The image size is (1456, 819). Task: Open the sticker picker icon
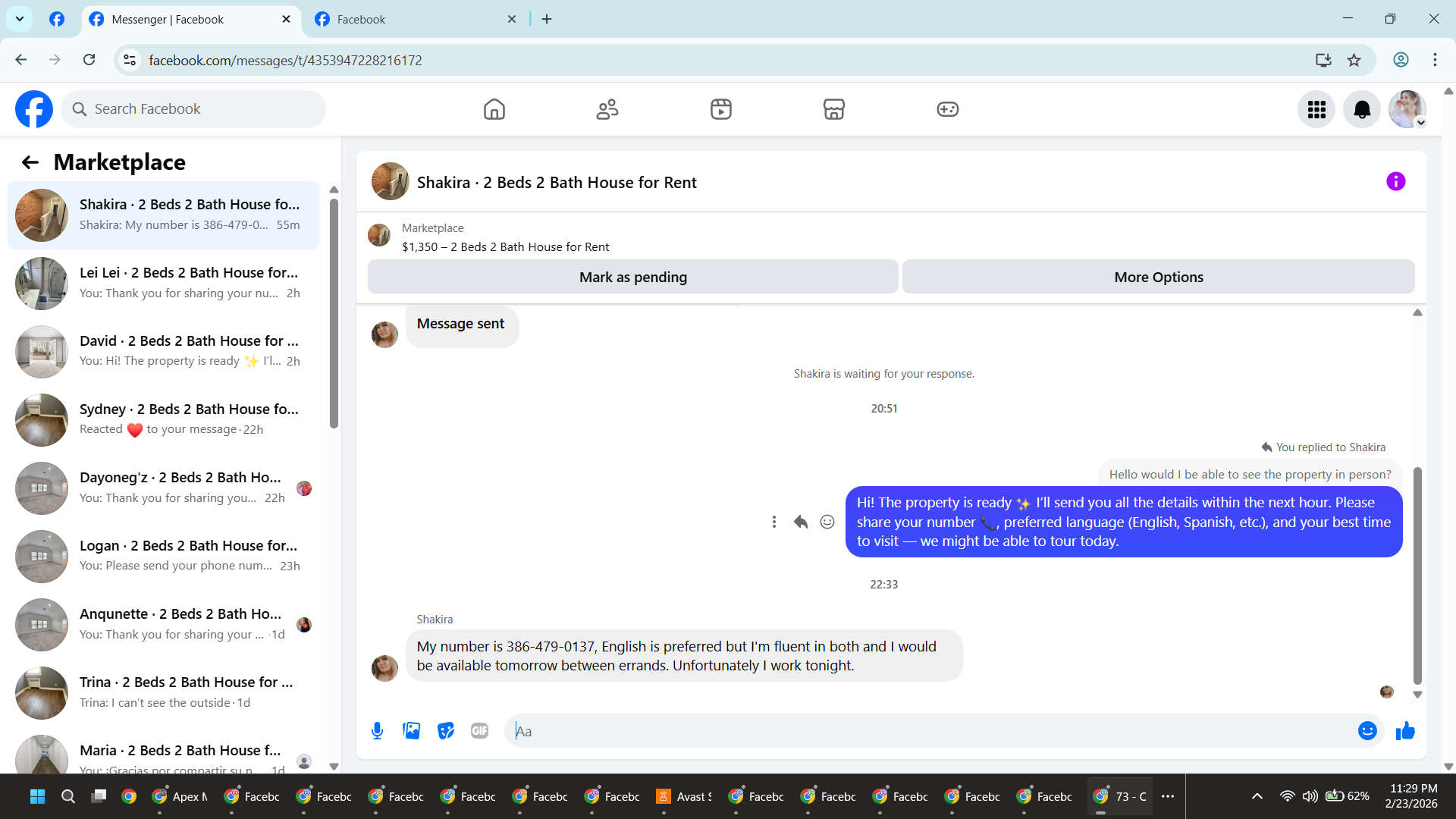pos(445,730)
